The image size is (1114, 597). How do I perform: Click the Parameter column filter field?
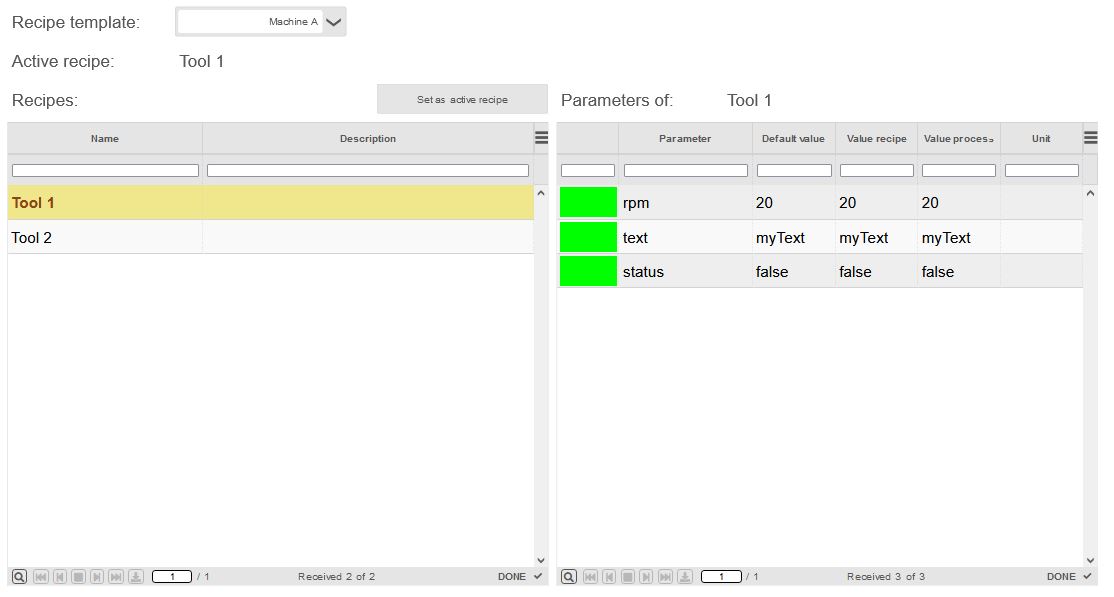click(685, 171)
